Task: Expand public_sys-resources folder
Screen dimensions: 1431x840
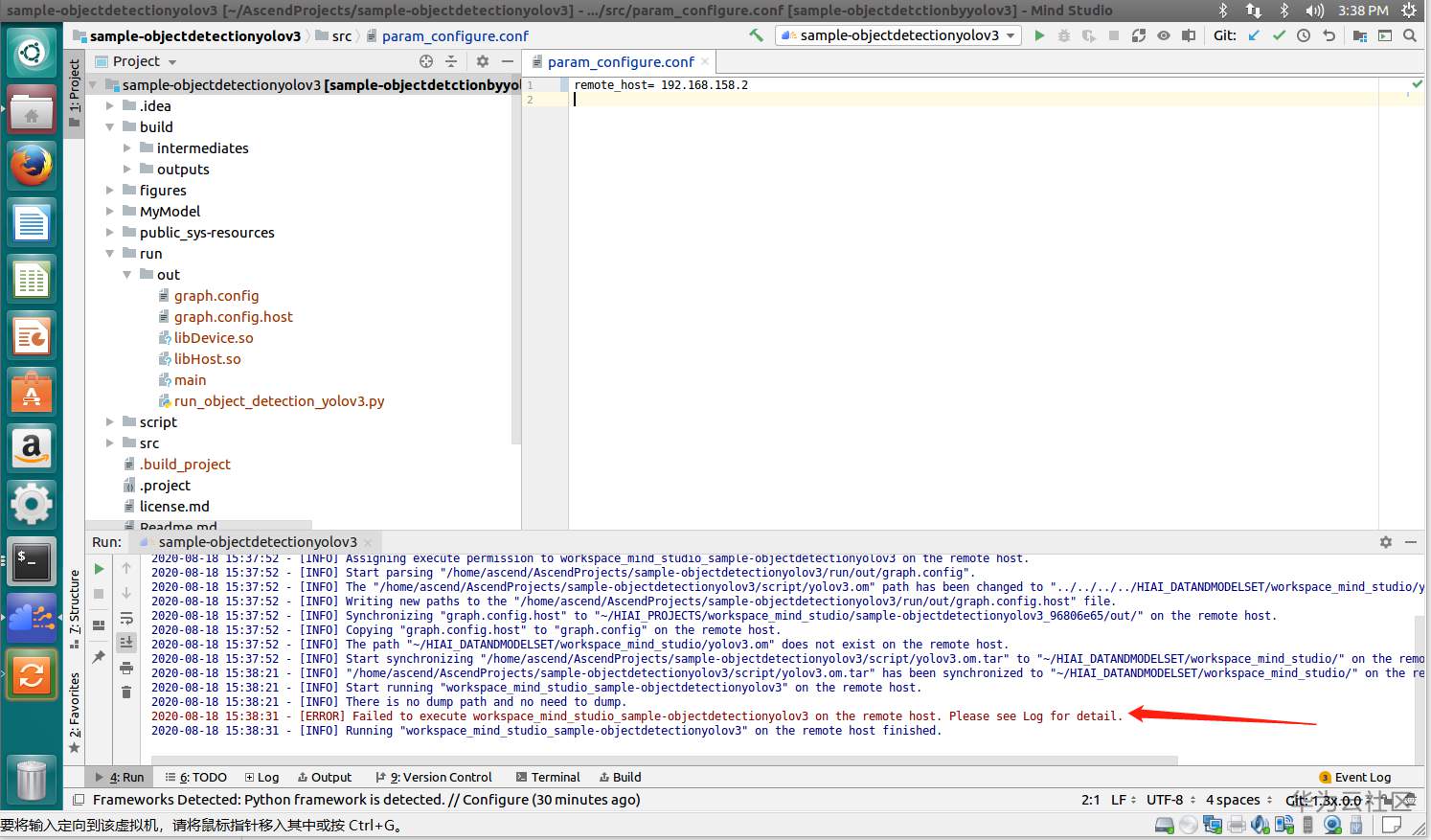Action: pos(110,233)
